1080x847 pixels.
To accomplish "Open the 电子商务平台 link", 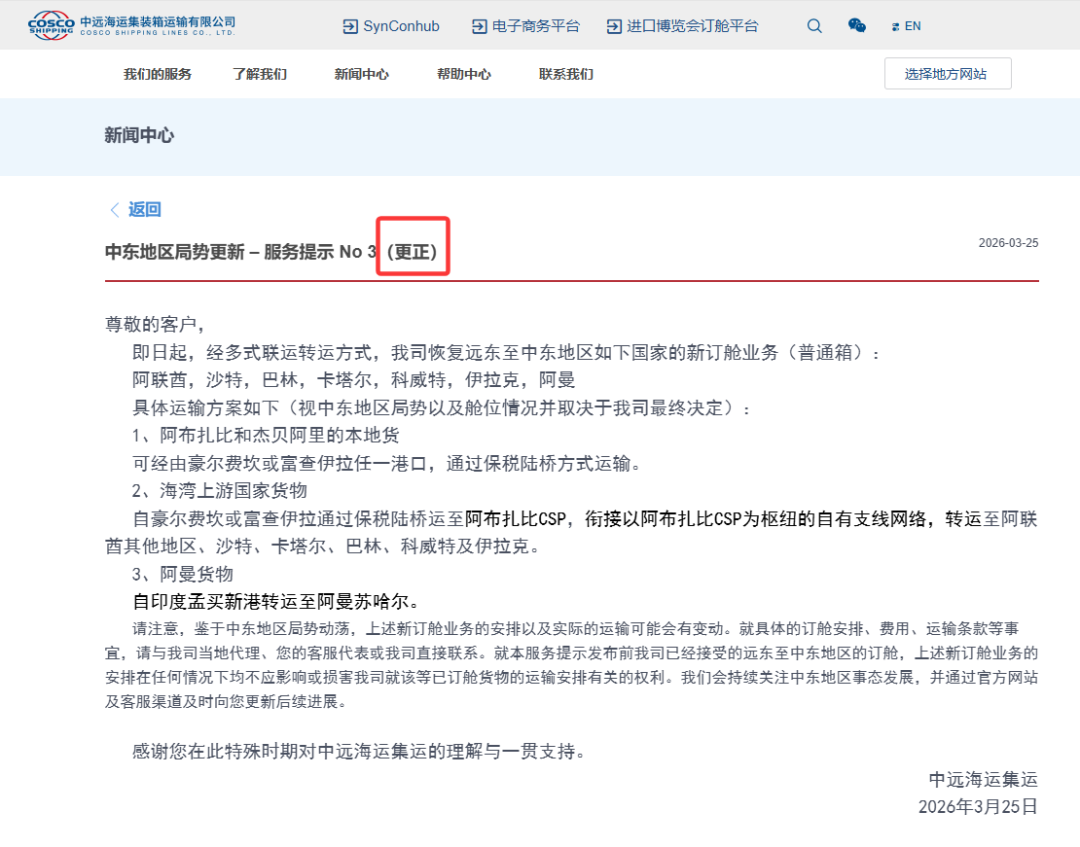I will pos(536,27).
